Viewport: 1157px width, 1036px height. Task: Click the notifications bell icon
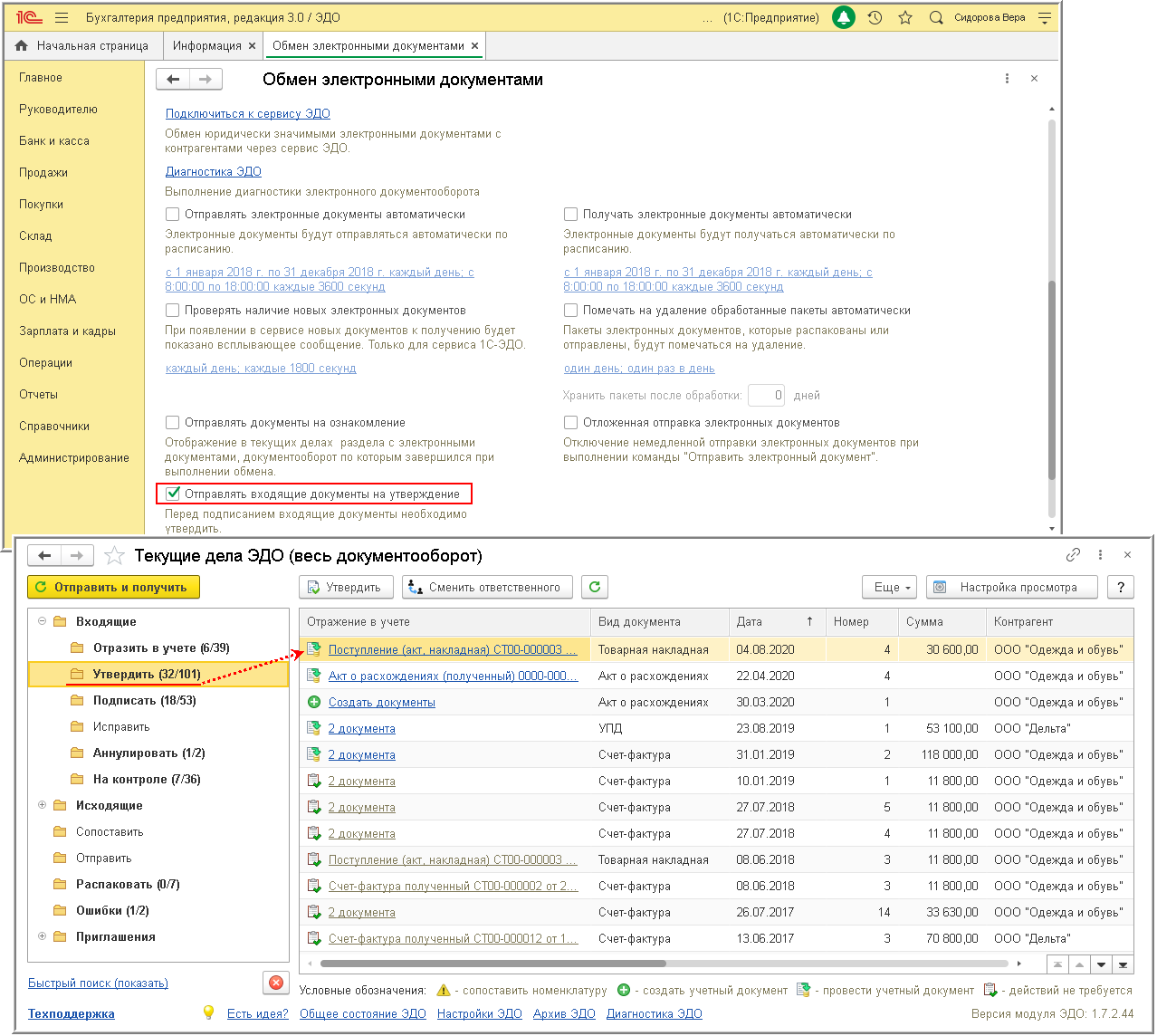pos(843,17)
